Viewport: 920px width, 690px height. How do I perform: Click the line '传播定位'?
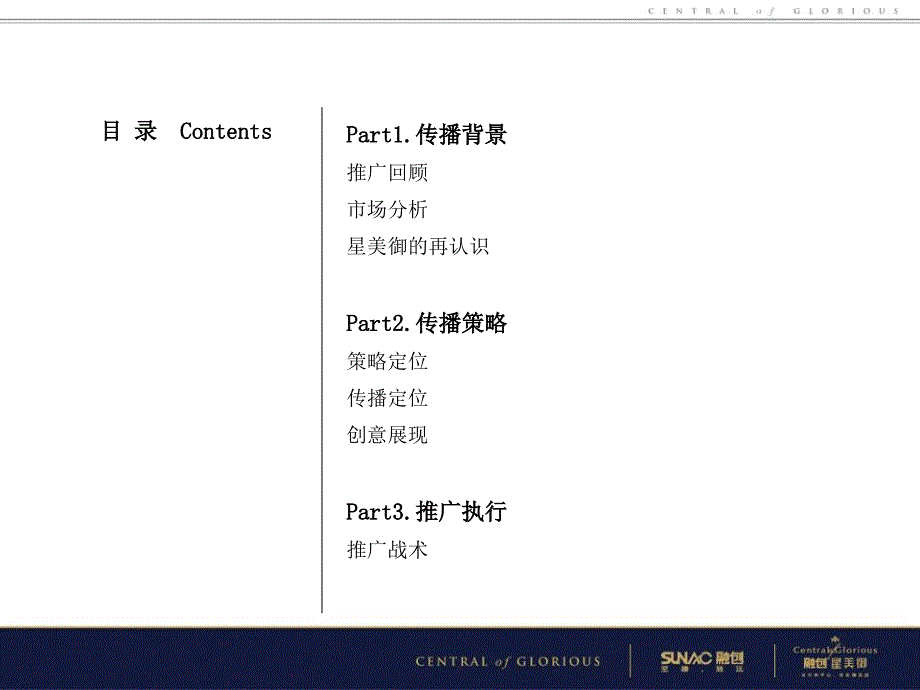click(x=387, y=398)
